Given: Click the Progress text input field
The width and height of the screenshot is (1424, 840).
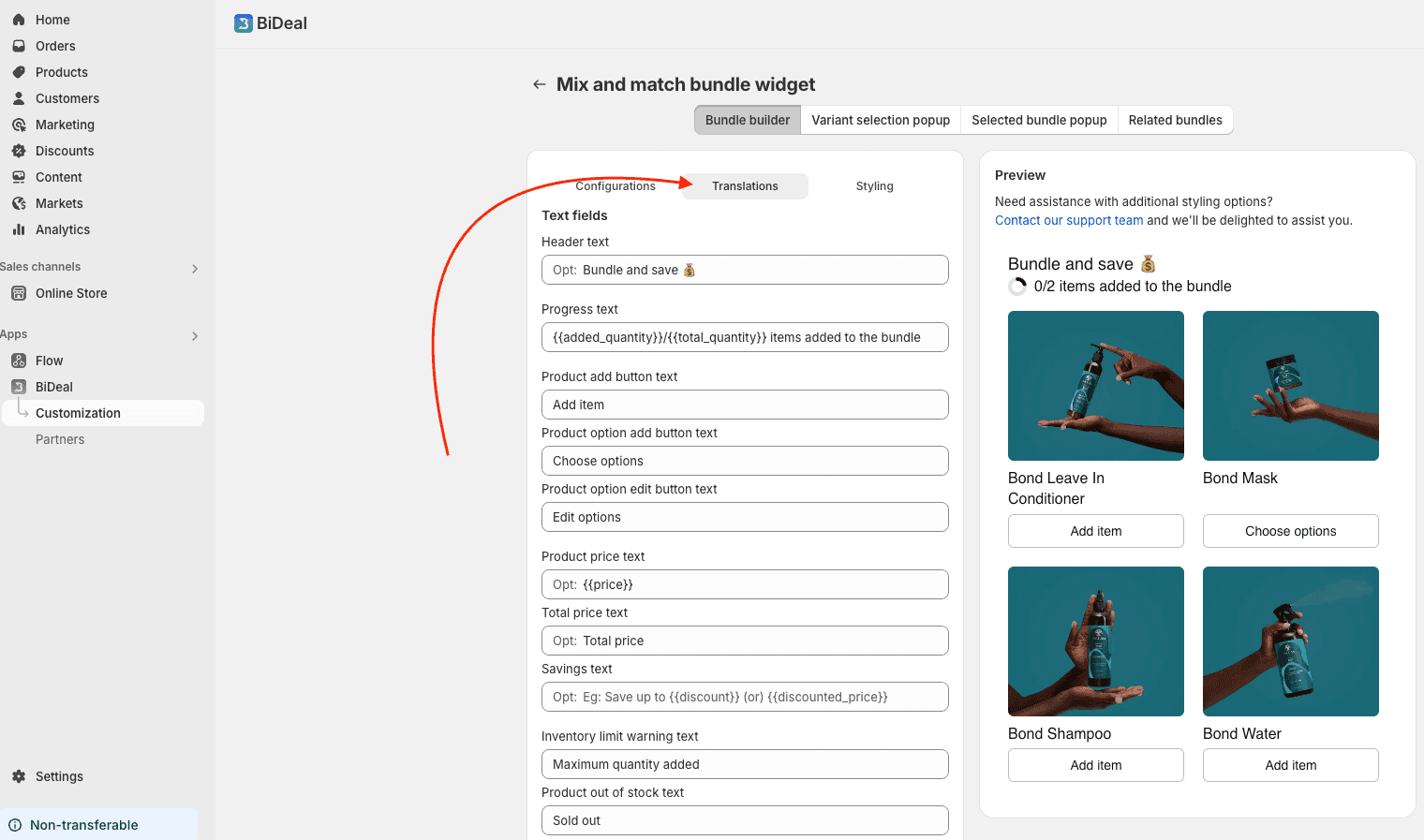Looking at the screenshot, I should point(745,337).
